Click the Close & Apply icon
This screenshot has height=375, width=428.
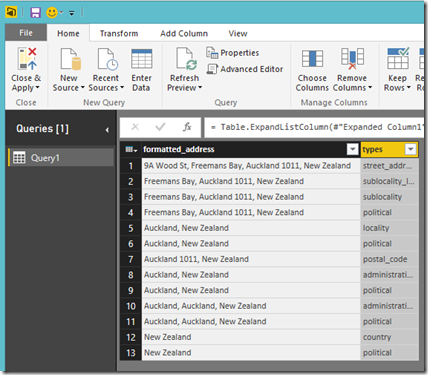26,59
